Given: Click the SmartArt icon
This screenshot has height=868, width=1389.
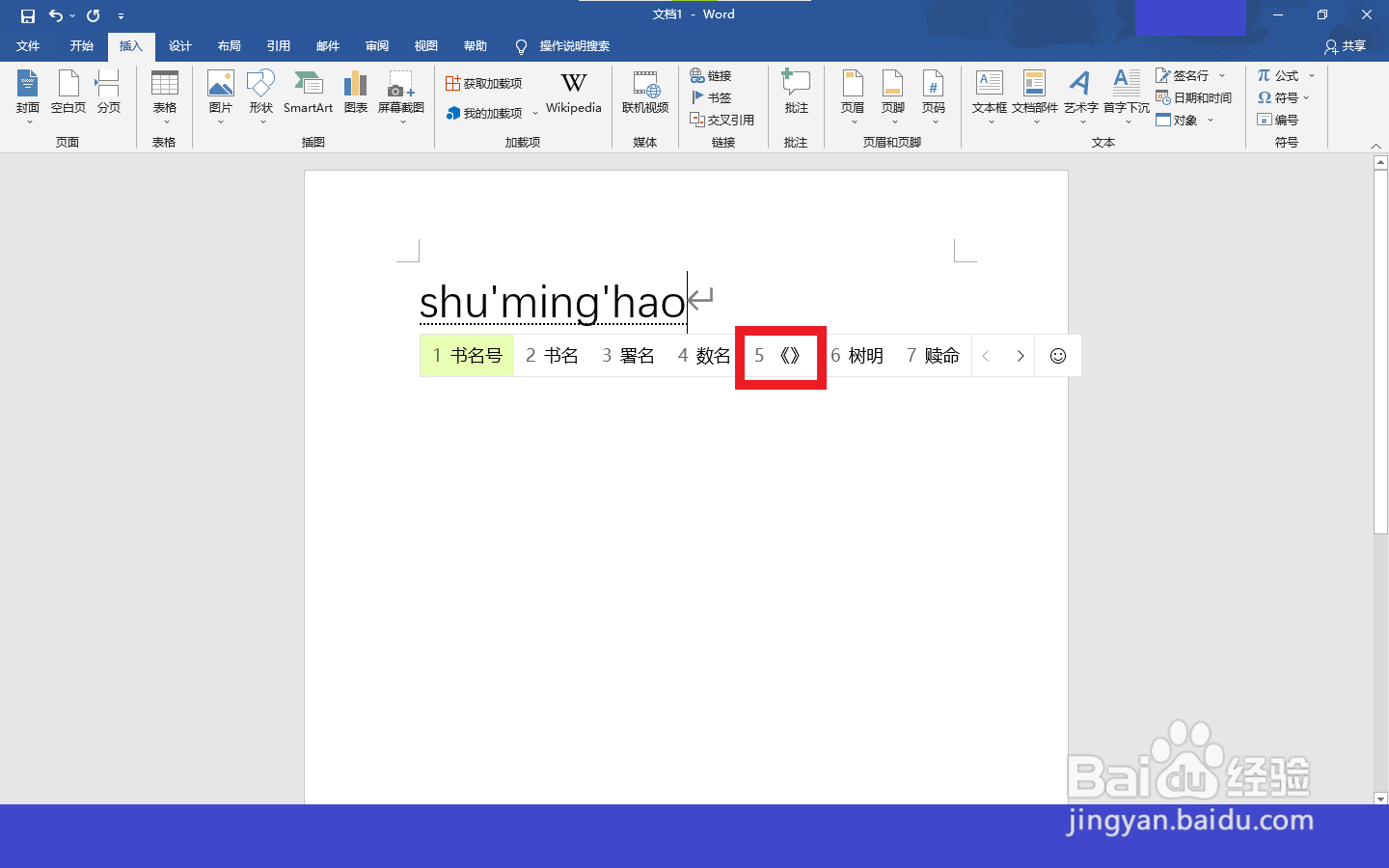Looking at the screenshot, I should click(309, 94).
